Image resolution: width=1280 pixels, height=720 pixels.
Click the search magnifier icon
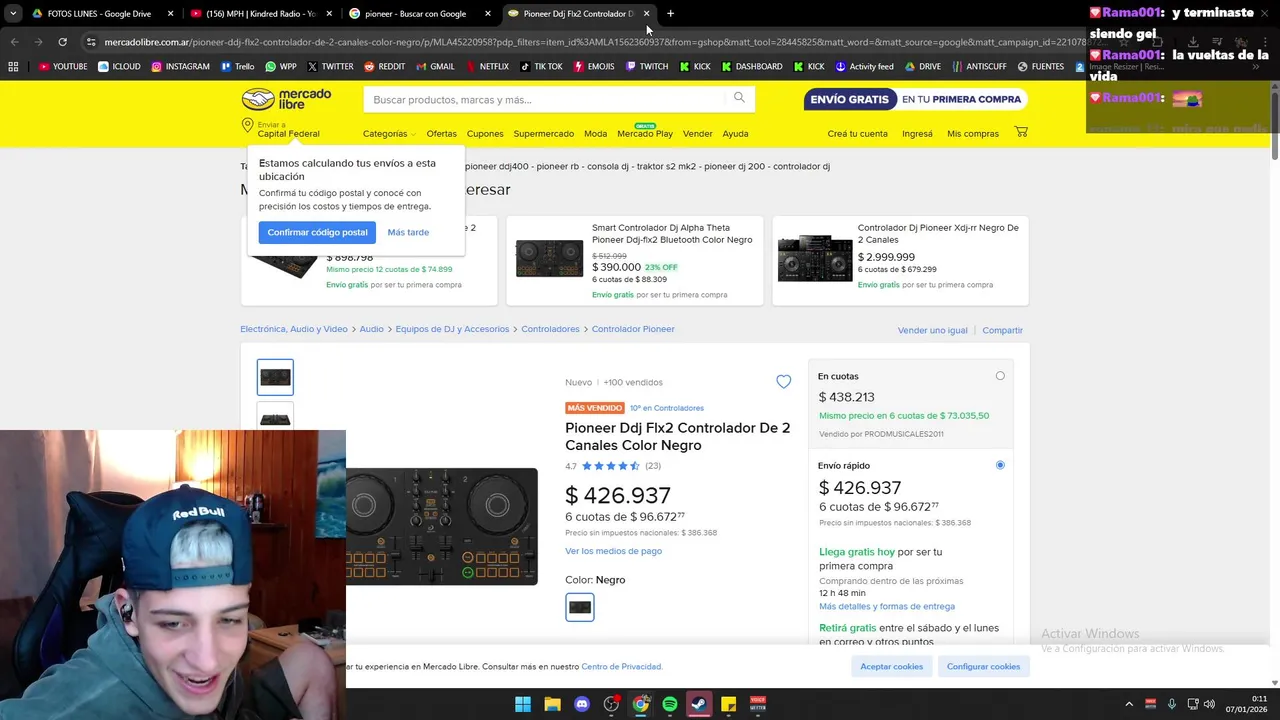tap(739, 98)
